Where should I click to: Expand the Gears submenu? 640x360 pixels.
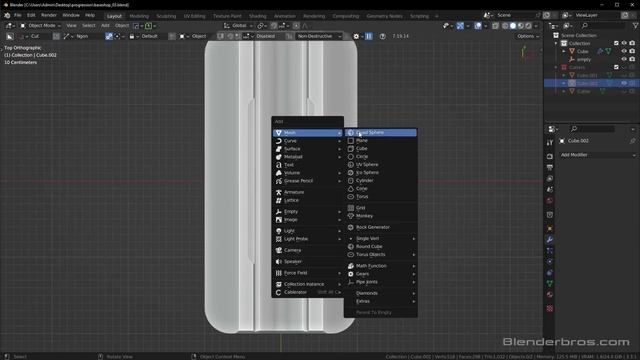[381, 274]
